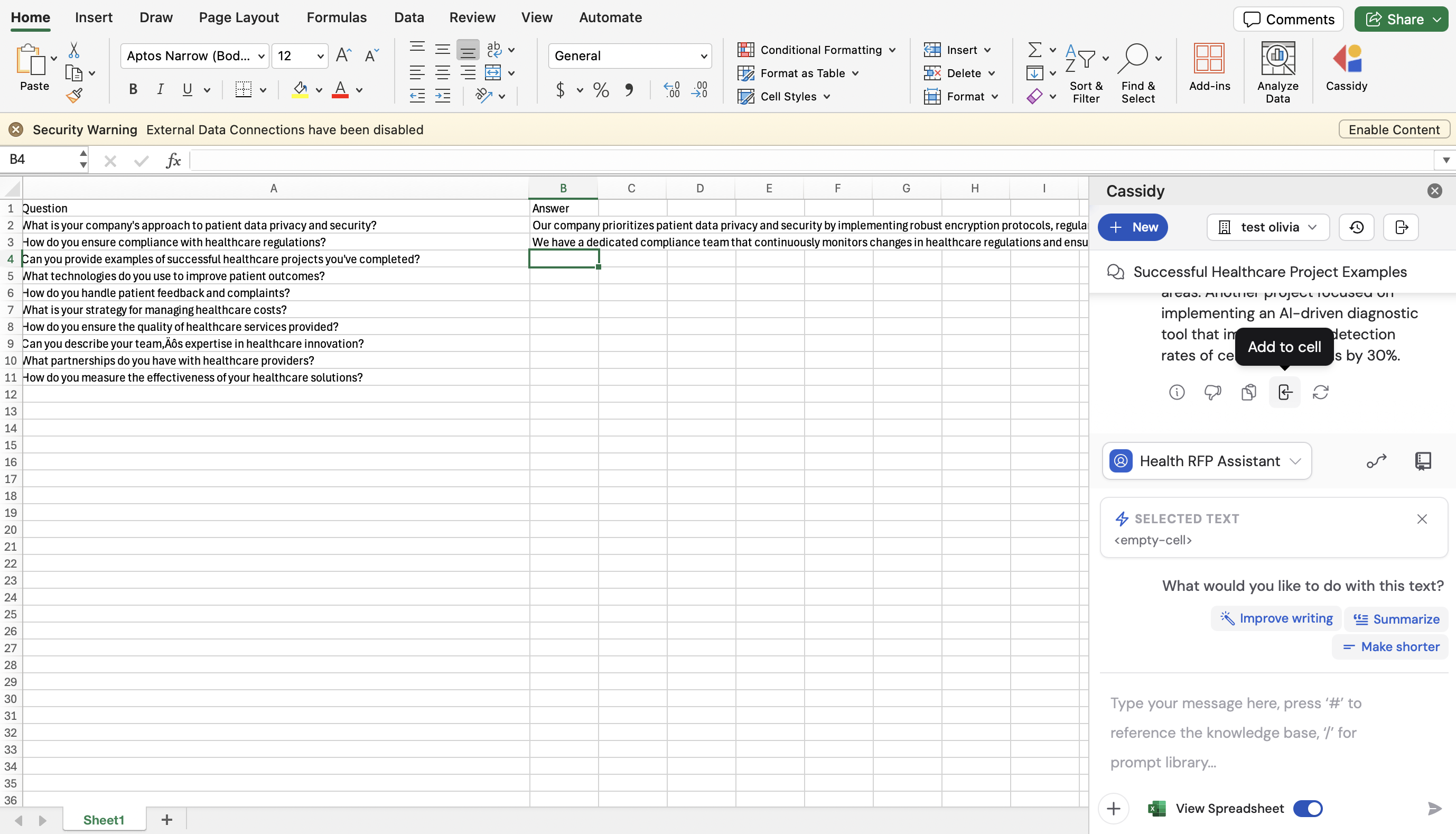Switch to the Formulas ribbon tab
Viewport: 1456px width, 834px height.
336,17
